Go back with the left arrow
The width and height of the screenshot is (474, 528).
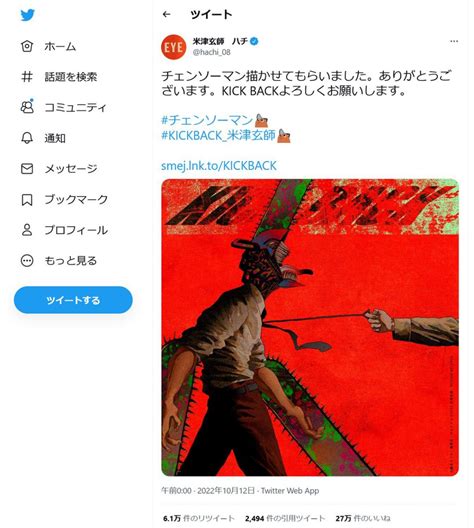pyautogui.click(x=166, y=14)
